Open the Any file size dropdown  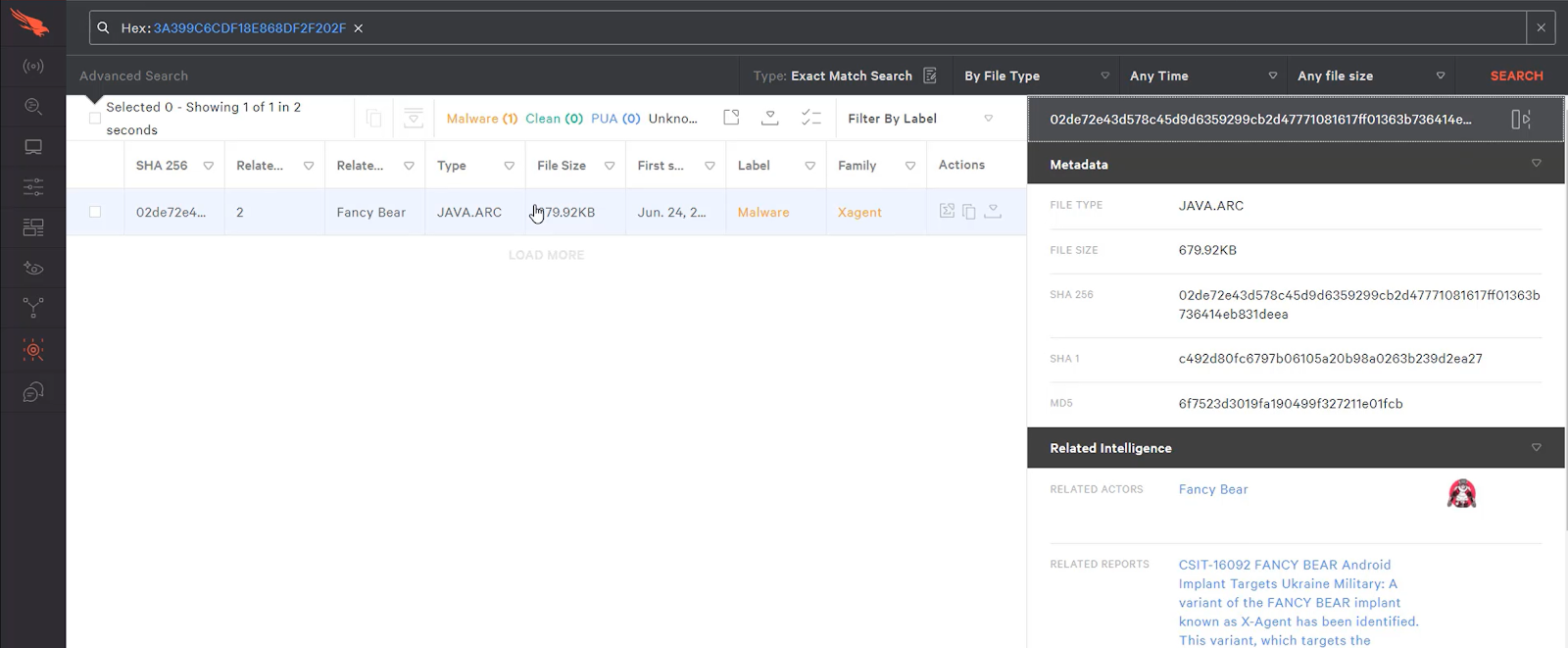1371,75
